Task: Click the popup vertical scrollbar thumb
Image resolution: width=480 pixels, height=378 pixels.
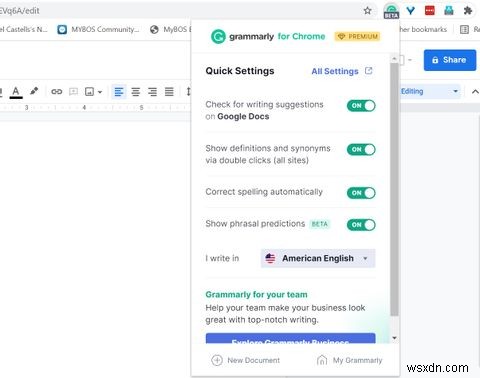Action: pyautogui.click(x=394, y=189)
